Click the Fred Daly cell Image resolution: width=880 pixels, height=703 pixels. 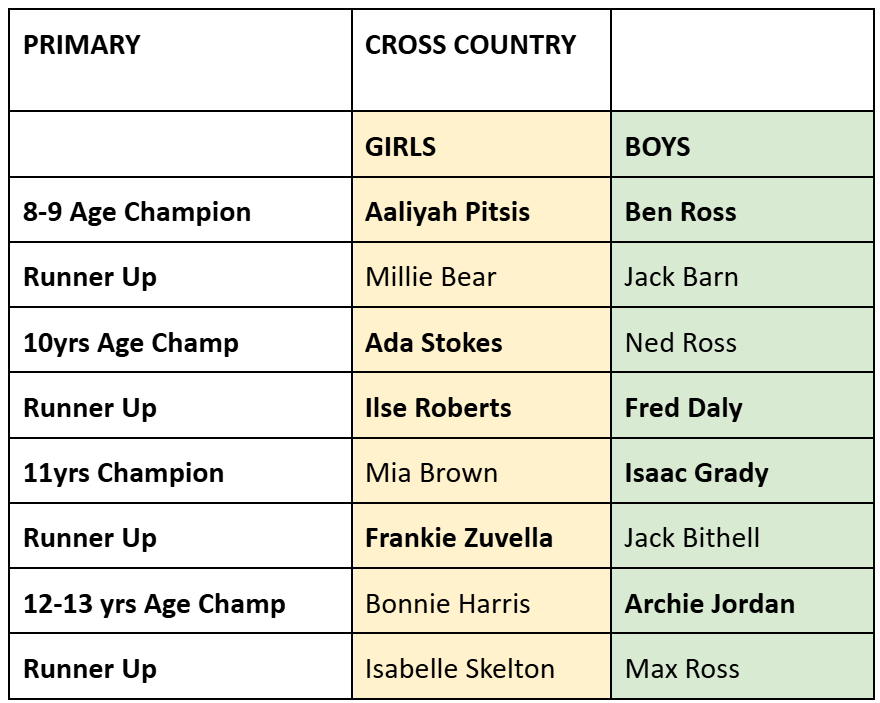(x=742, y=405)
